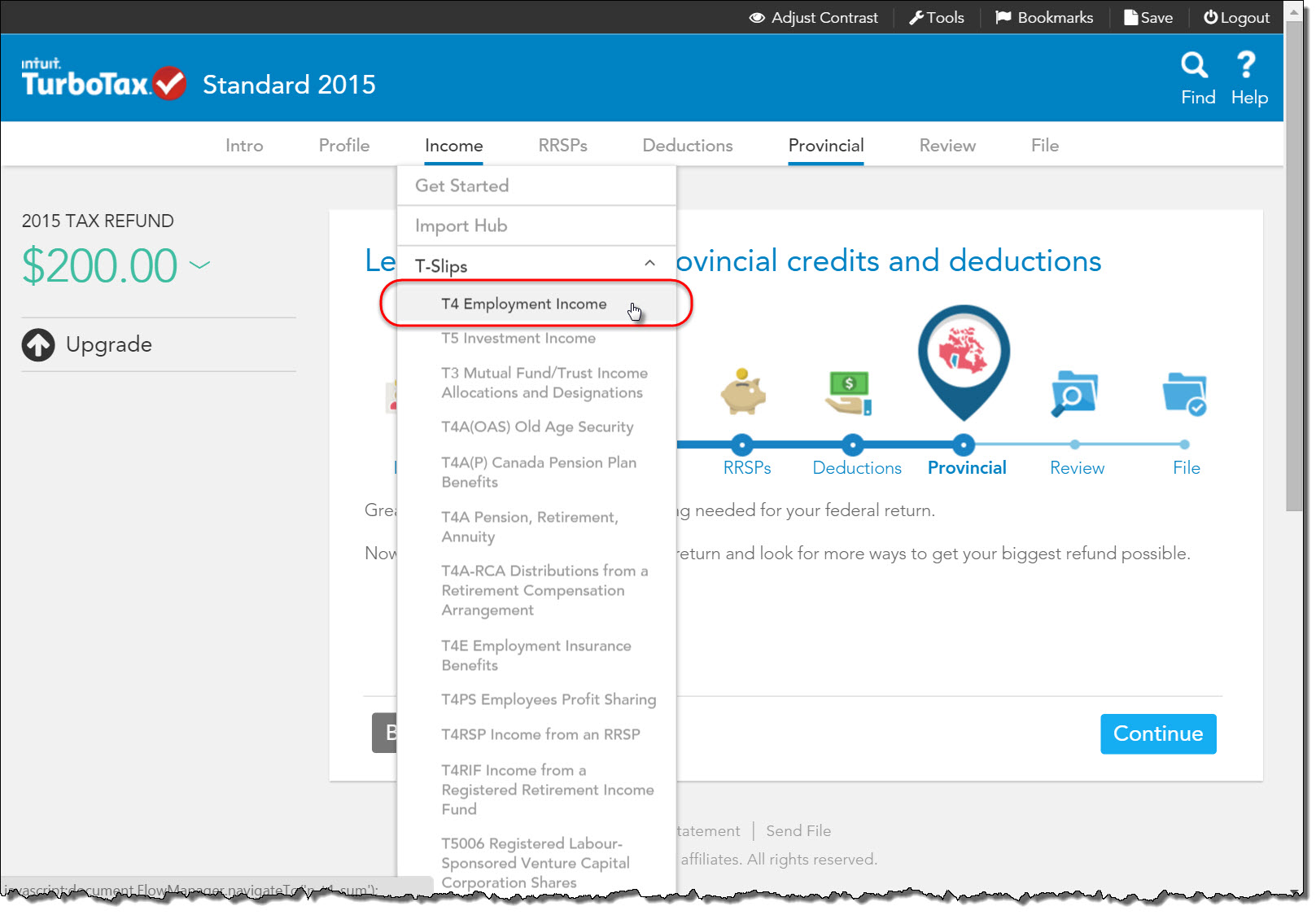Log out with the Logout button
Image resolution: width=1316 pixels, height=915 pixels.
pyautogui.click(x=1236, y=18)
